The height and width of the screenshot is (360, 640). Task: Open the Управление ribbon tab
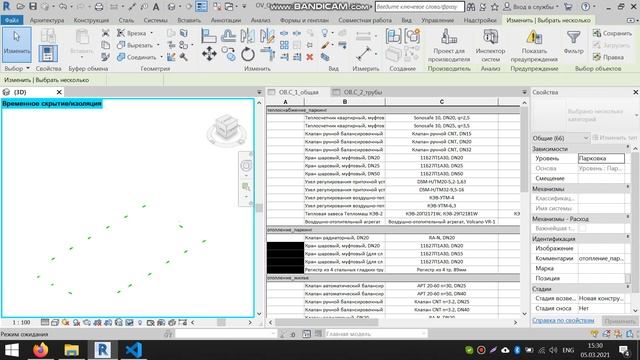[437, 20]
